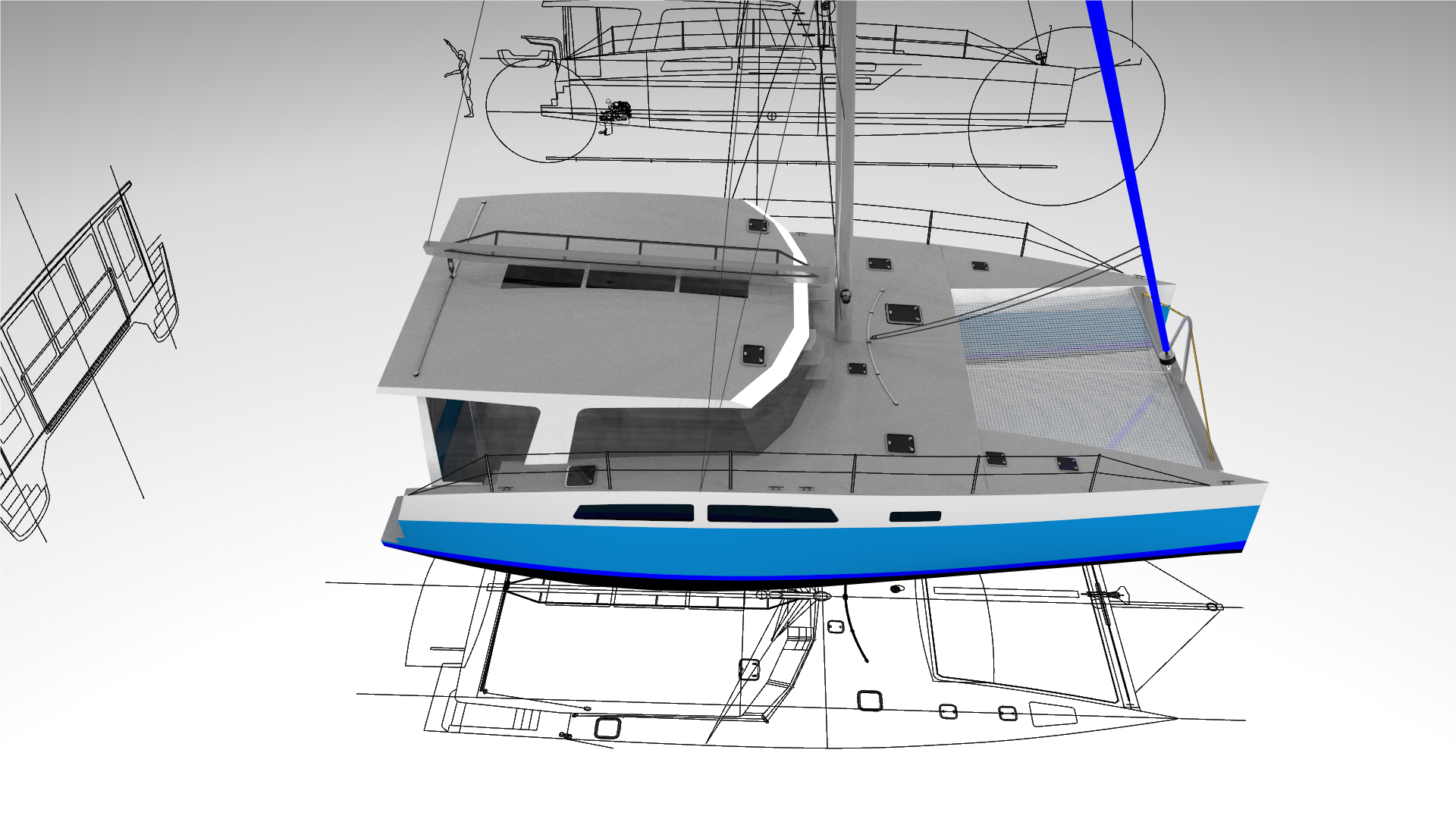Select the large square hatch in plan drawing
The width and height of the screenshot is (1456, 819).
[x=870, y=700]
